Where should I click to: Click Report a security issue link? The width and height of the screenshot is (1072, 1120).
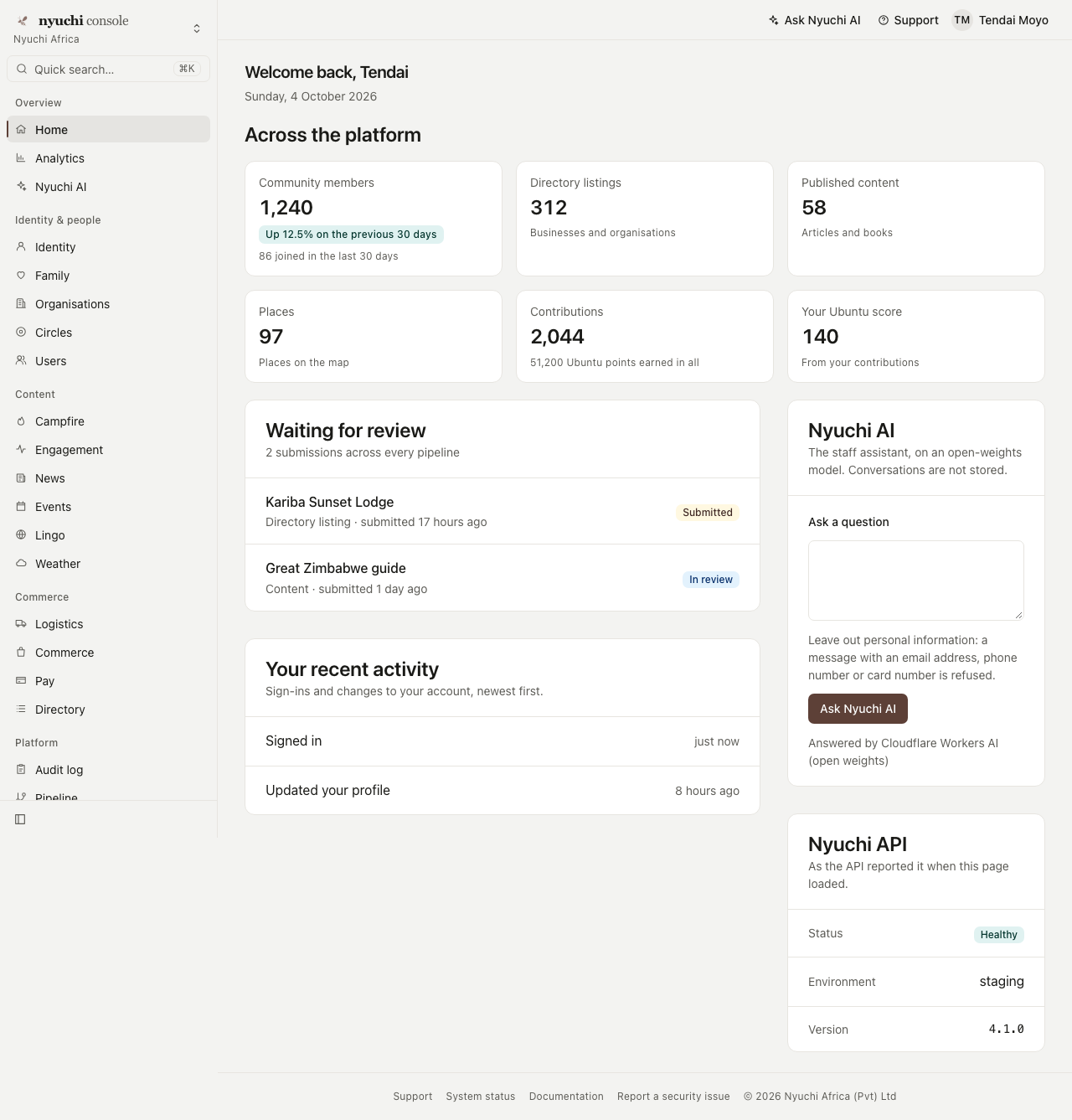673,1097
